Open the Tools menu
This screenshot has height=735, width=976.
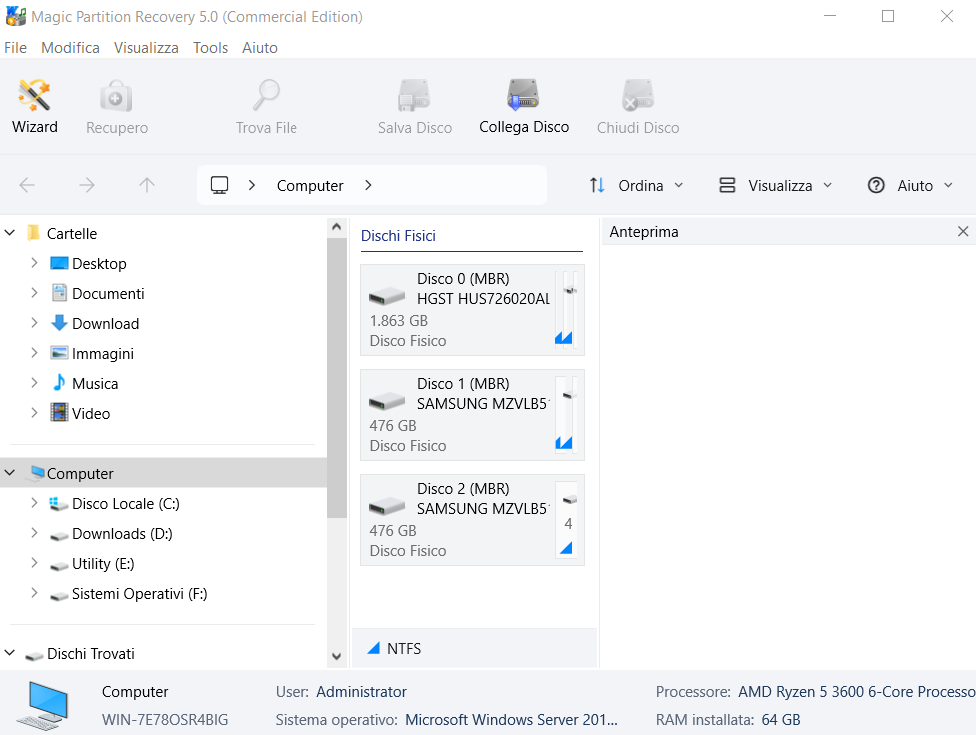pos(210,48)
